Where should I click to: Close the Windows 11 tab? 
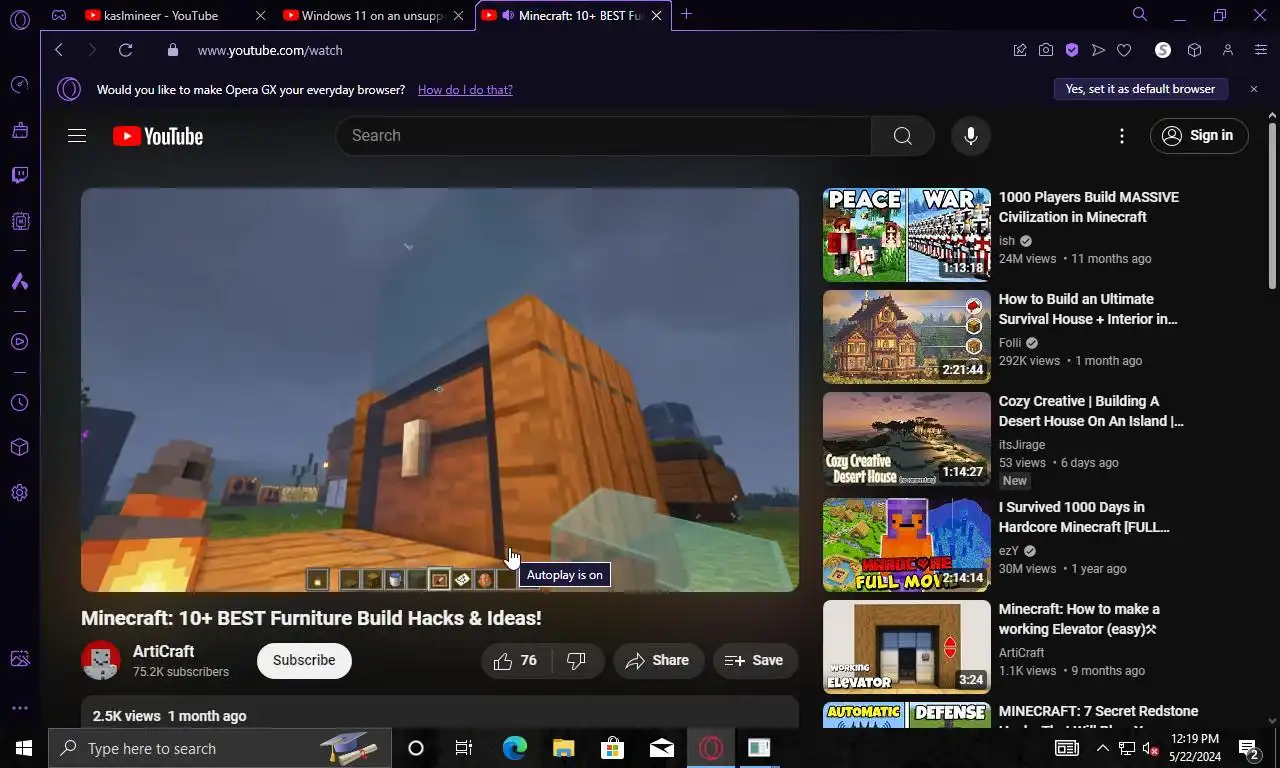(x=459, y=16)
